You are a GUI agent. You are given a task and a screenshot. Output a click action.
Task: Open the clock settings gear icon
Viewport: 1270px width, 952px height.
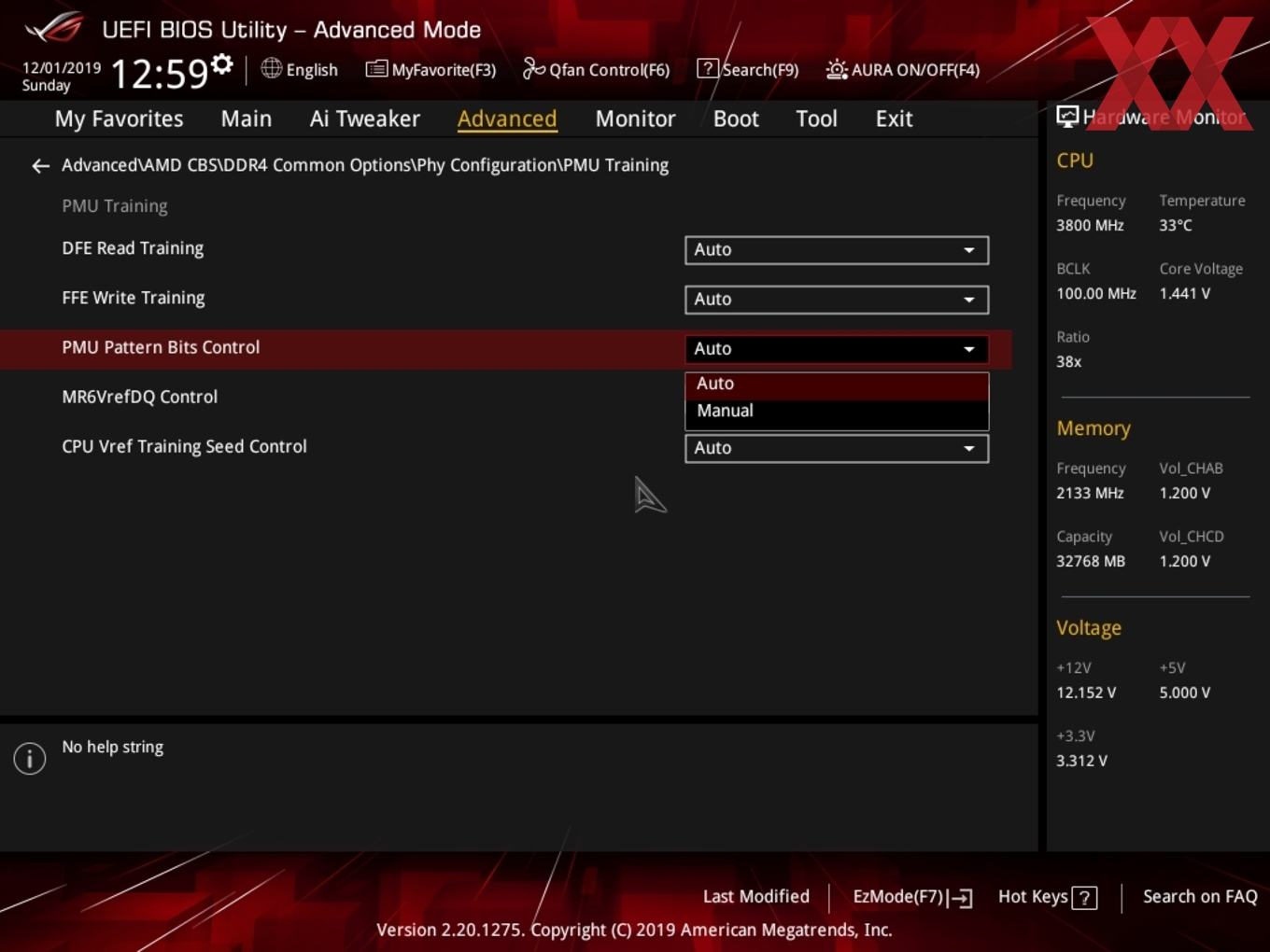[x=221, y=64]
